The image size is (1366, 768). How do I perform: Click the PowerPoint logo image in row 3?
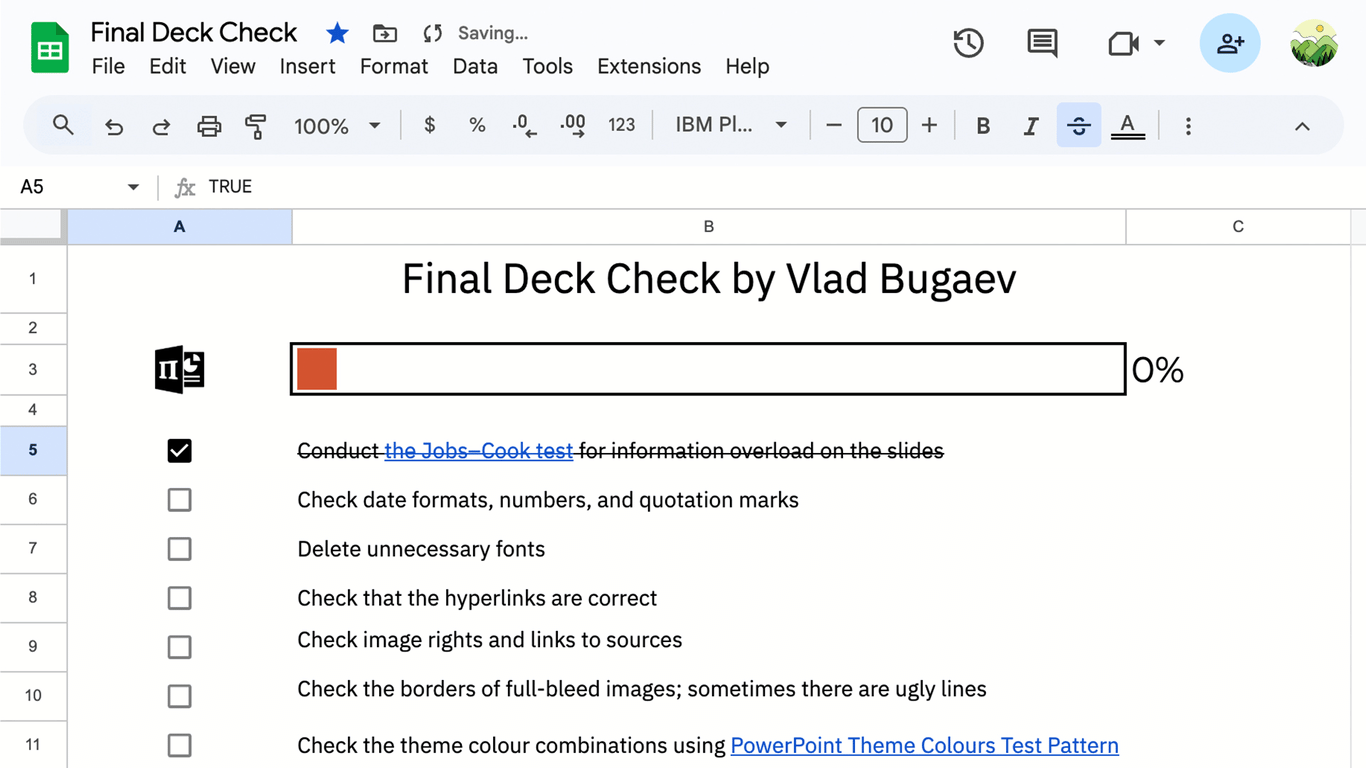click(x=180, y=369)
